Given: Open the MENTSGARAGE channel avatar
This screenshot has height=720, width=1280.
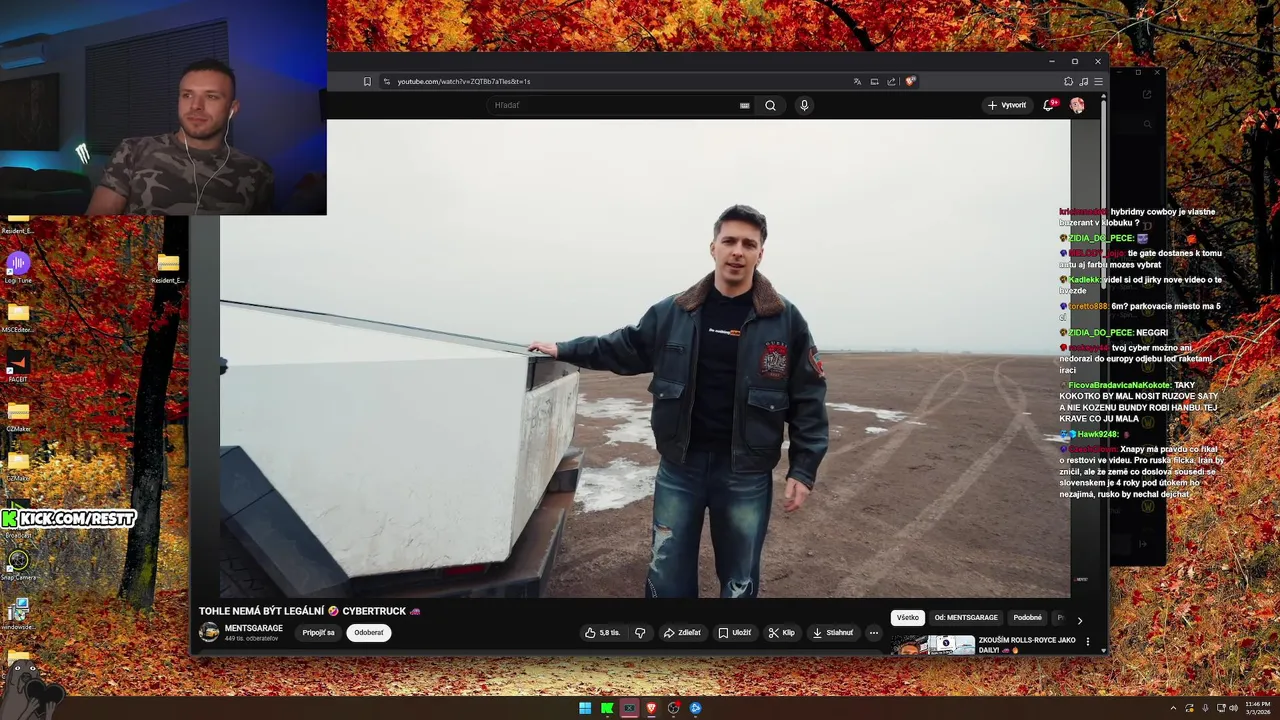Looking at the screenshot, I should [x=209, y=632].
